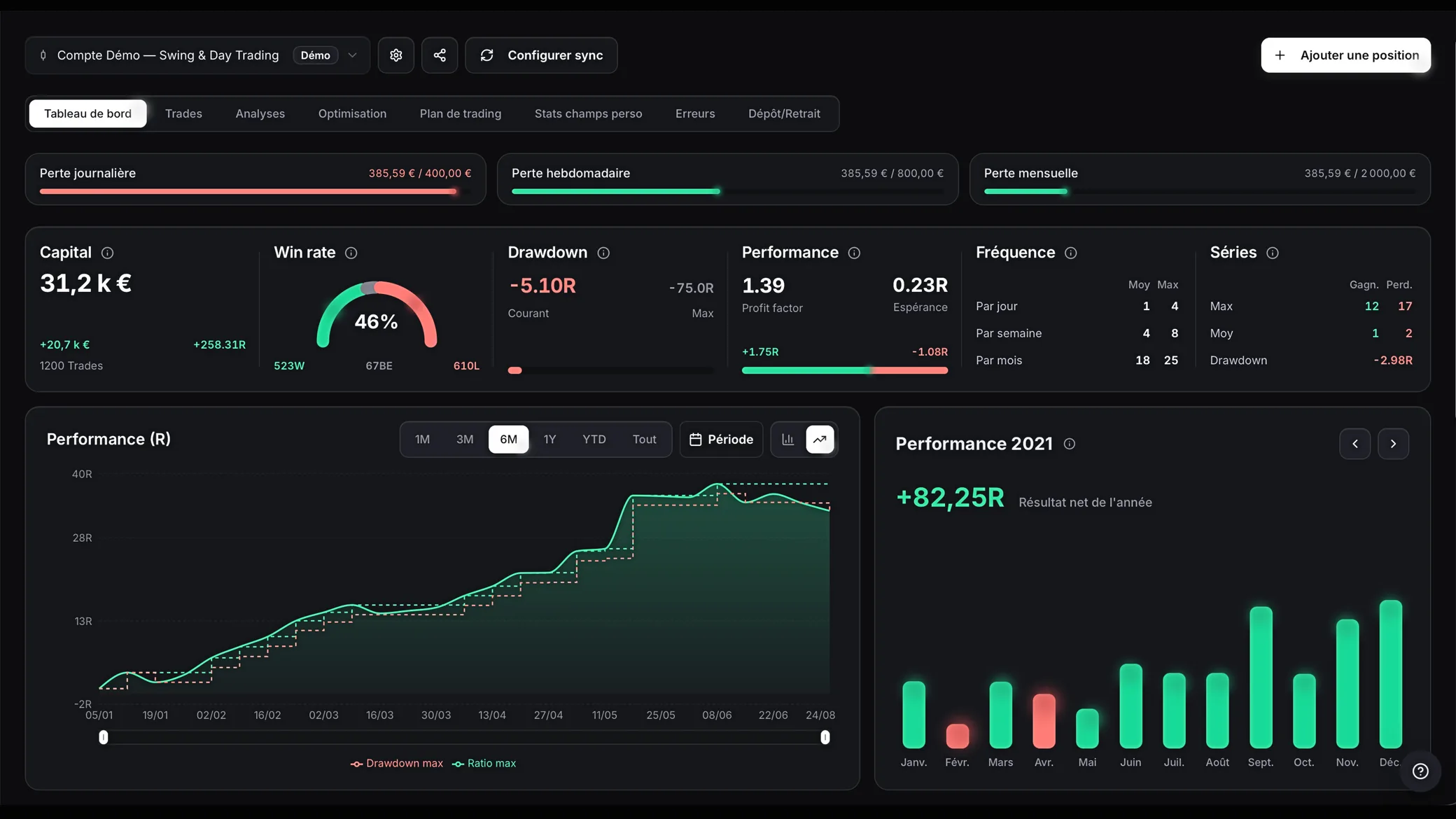This screenshot has width=1456, height=819.
Task: Toggle the Drawdown max legend series
Action: 397,764
